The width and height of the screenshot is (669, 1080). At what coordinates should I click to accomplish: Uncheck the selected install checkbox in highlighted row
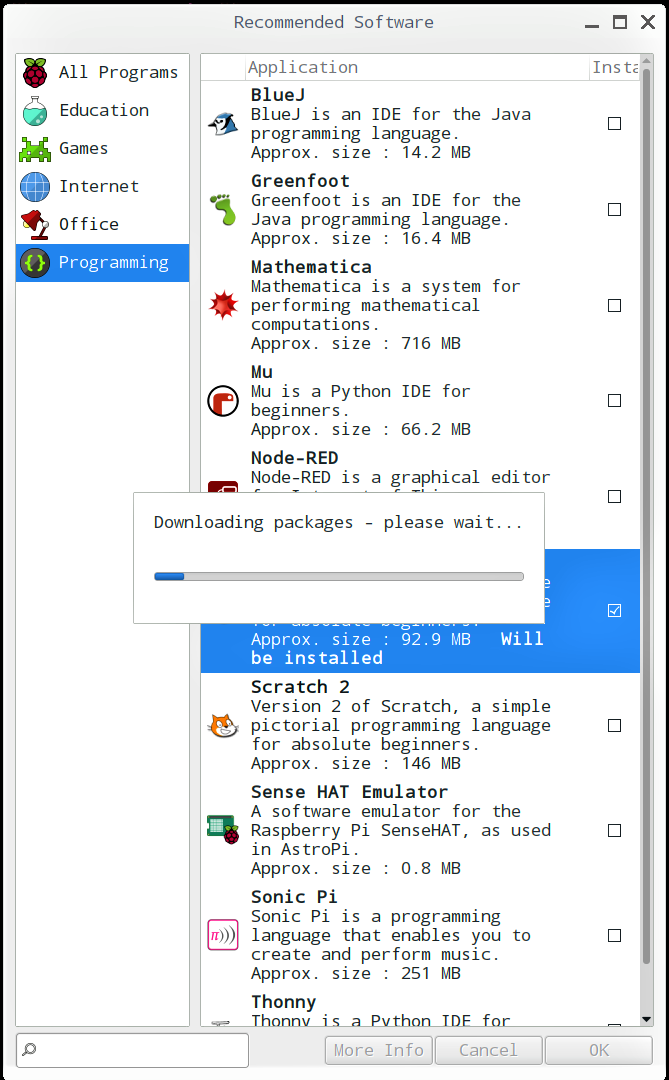click(x=615, y=610)
